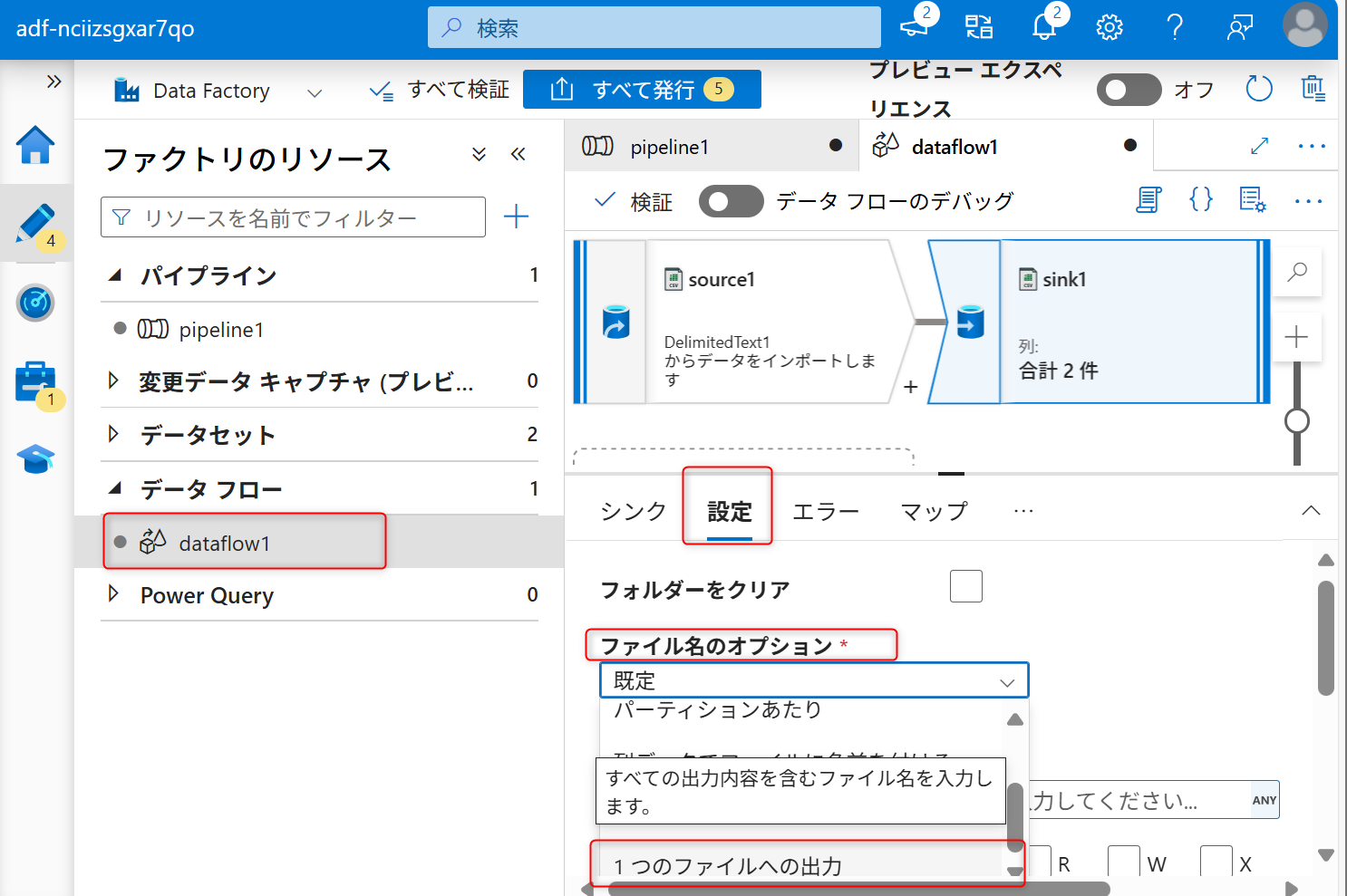Click the すべて検証 button
This screenshot has height=896, width=1347.
pos(439,90)
